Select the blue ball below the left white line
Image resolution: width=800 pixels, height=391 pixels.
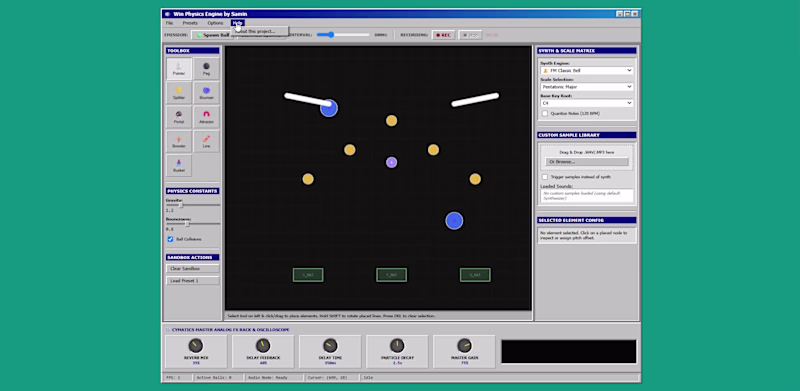click(x=329, y=108)
